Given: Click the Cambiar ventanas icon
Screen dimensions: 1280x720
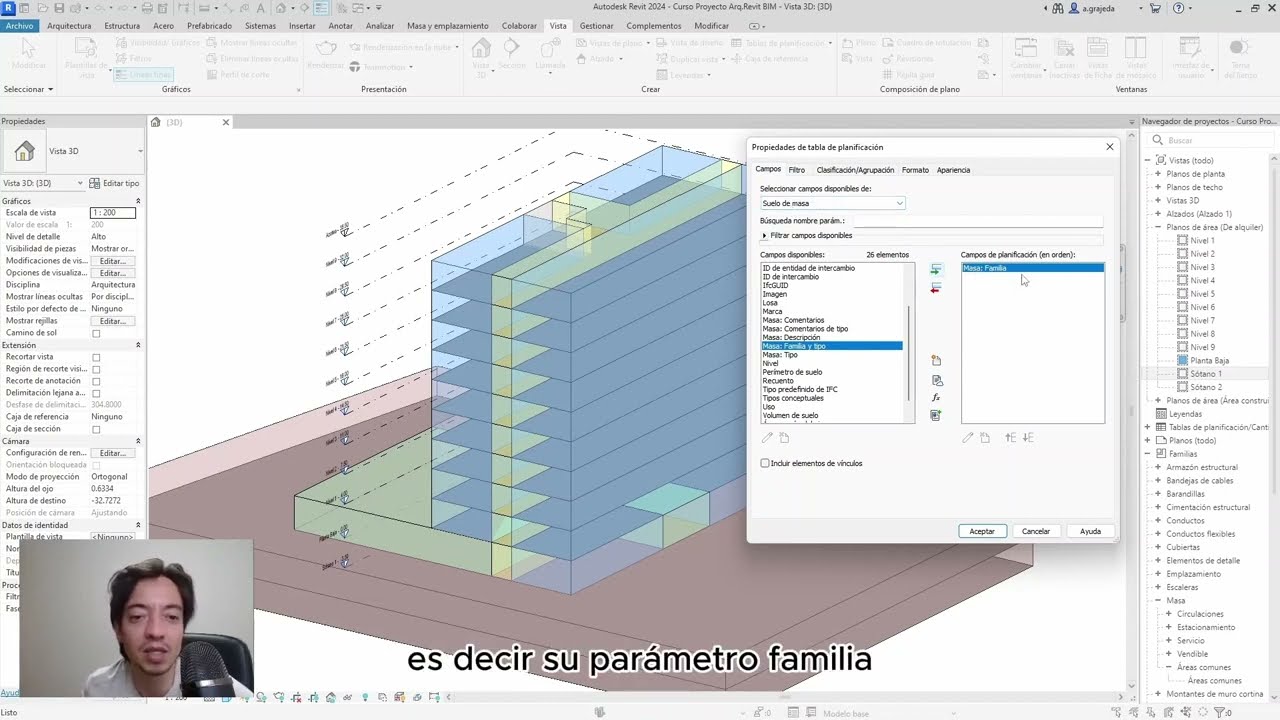Looking at the screenshot, I should pos(1026,48).
